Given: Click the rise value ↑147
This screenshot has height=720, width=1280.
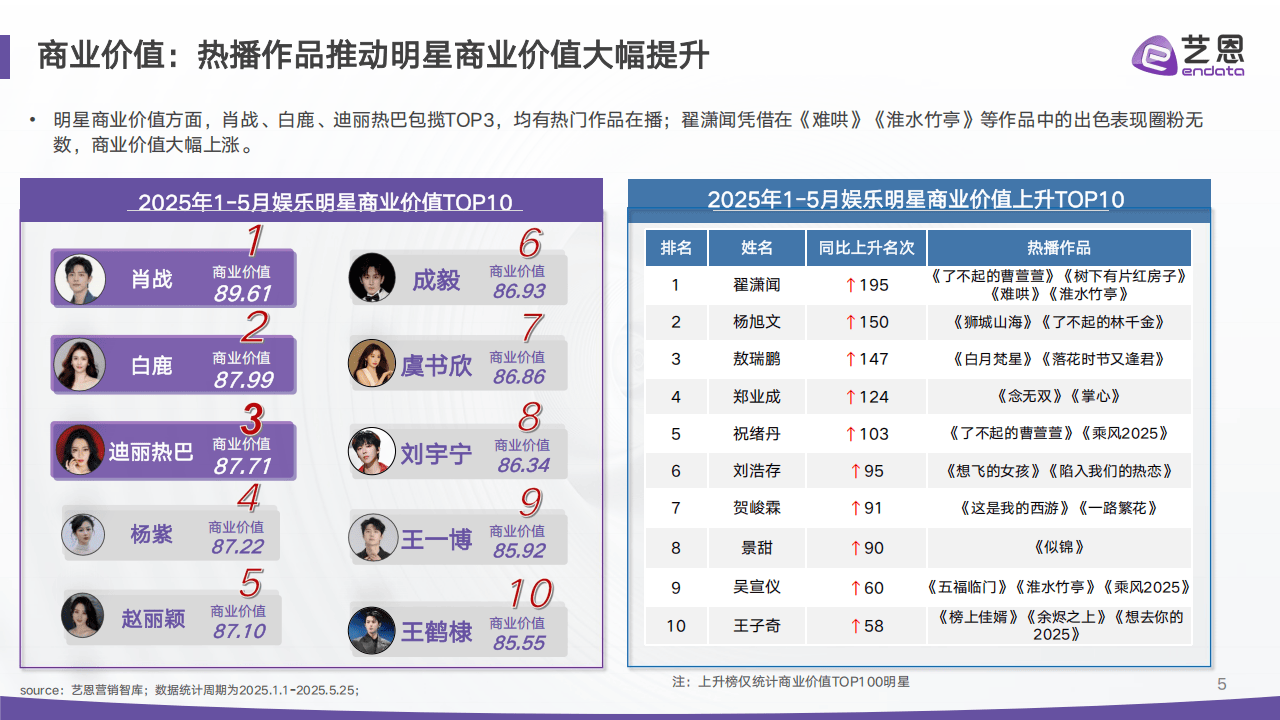Looking at the screenshot, I should point(867,359).
